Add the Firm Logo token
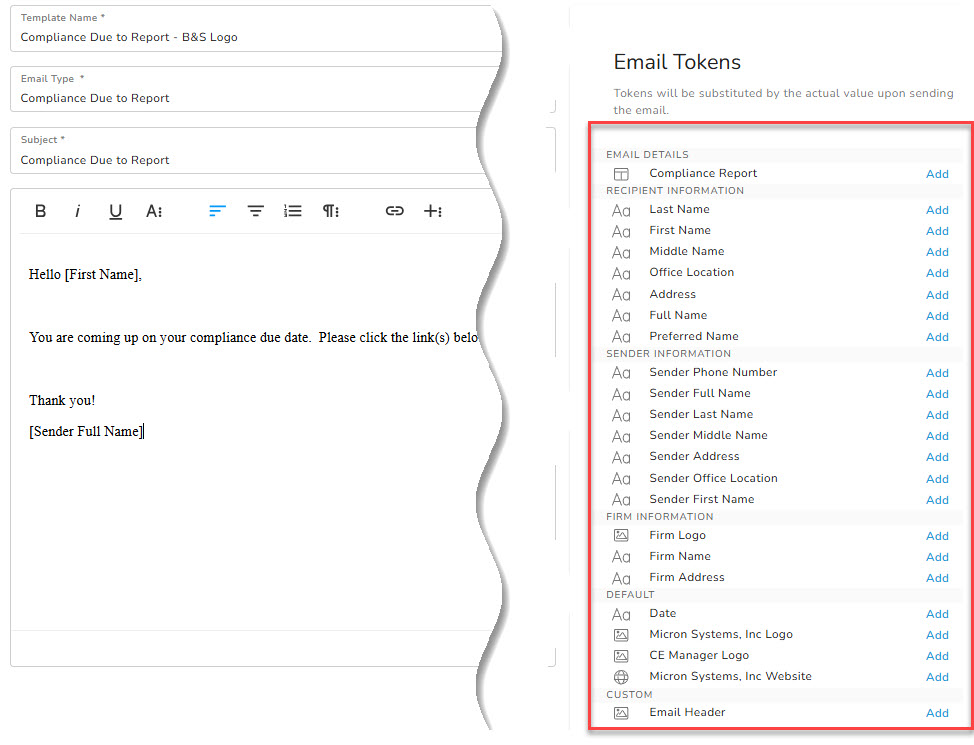Image resolution: width=974 pixels, height=745 pixels. (937, 536)
